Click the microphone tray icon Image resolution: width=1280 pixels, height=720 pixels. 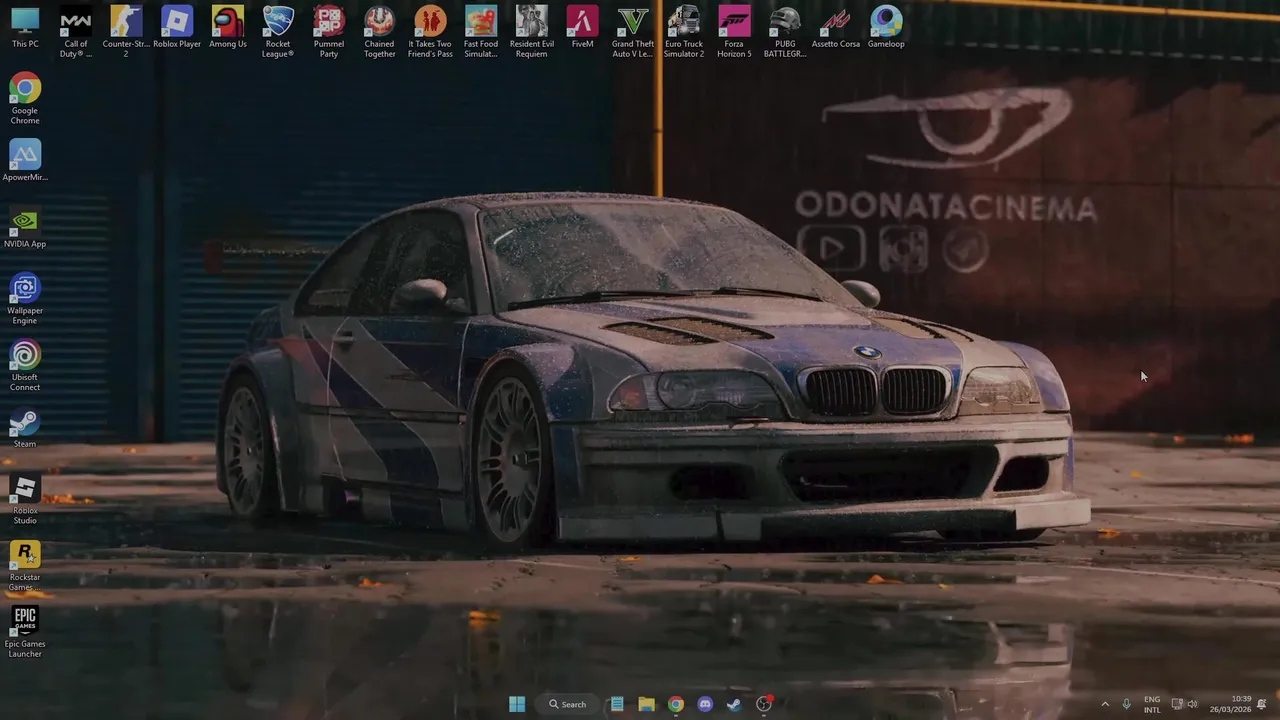[1127, 704]
